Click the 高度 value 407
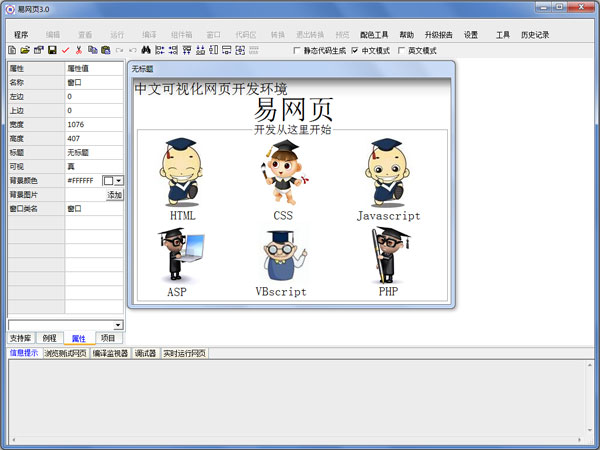This screenshot has height=450, width=600. [x=94, y=139]
